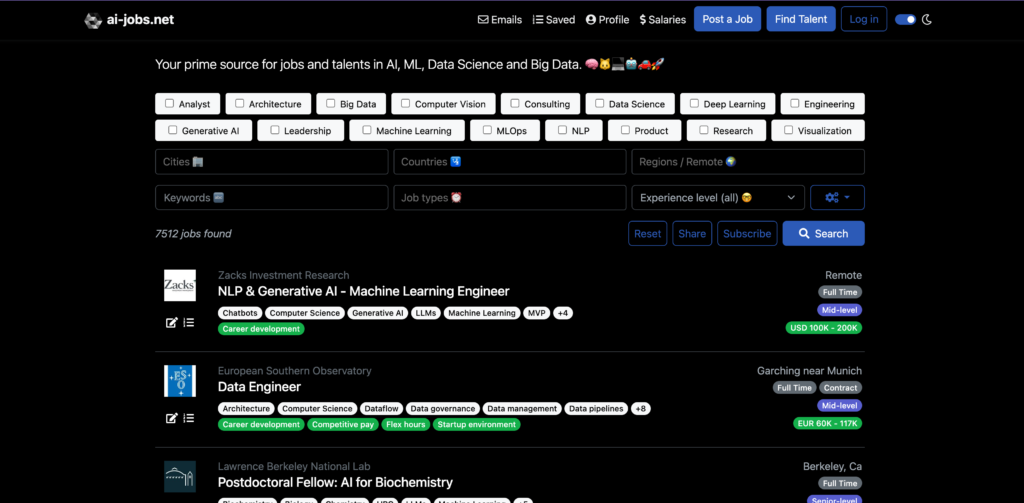Image resolution: width=1024 pixels, height=503 pixels.
Task: Tick the MLOps category checkbox
Action: [x=487, y=130]
